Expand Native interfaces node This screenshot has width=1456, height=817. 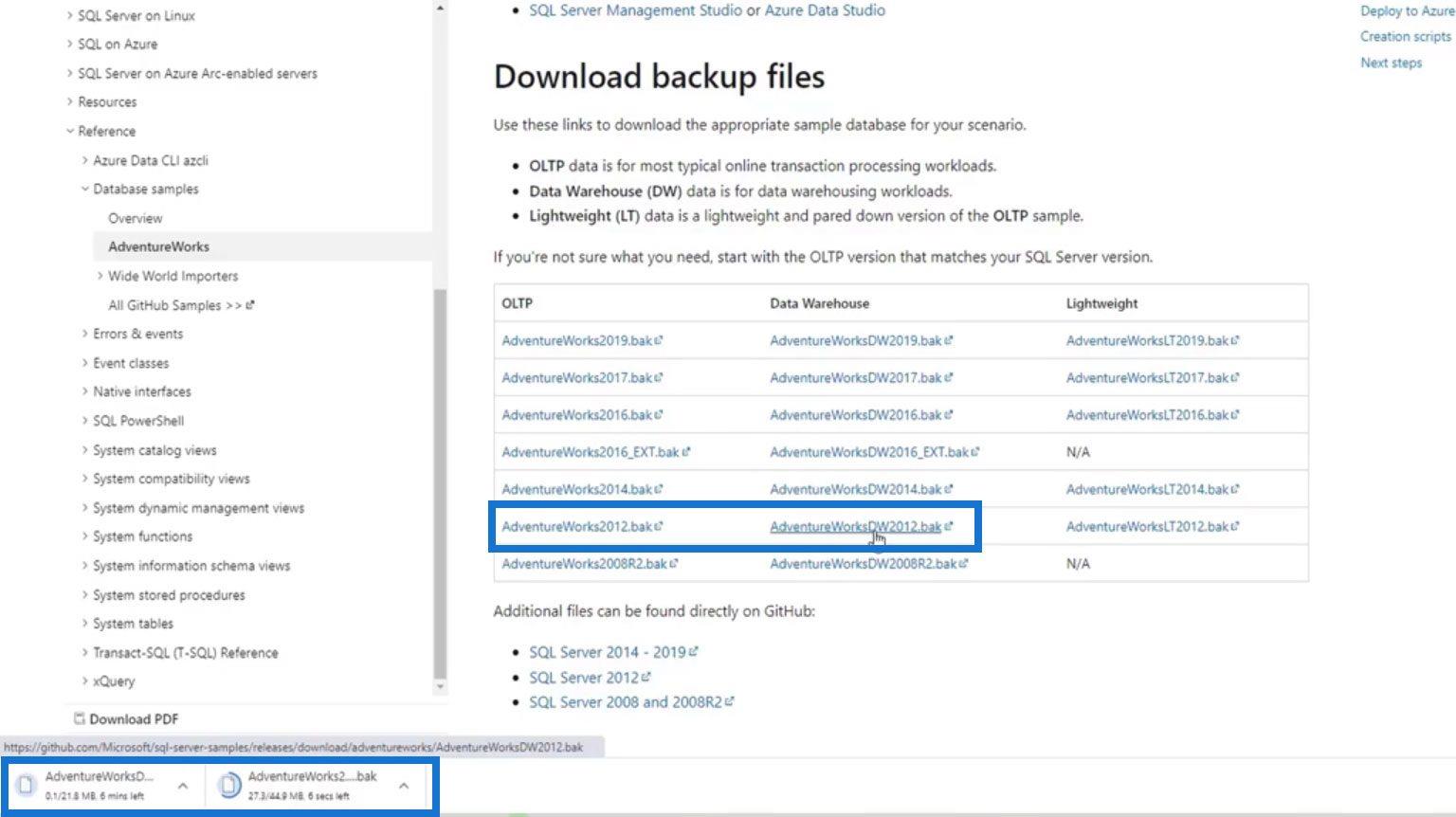[x=84, y=391]
